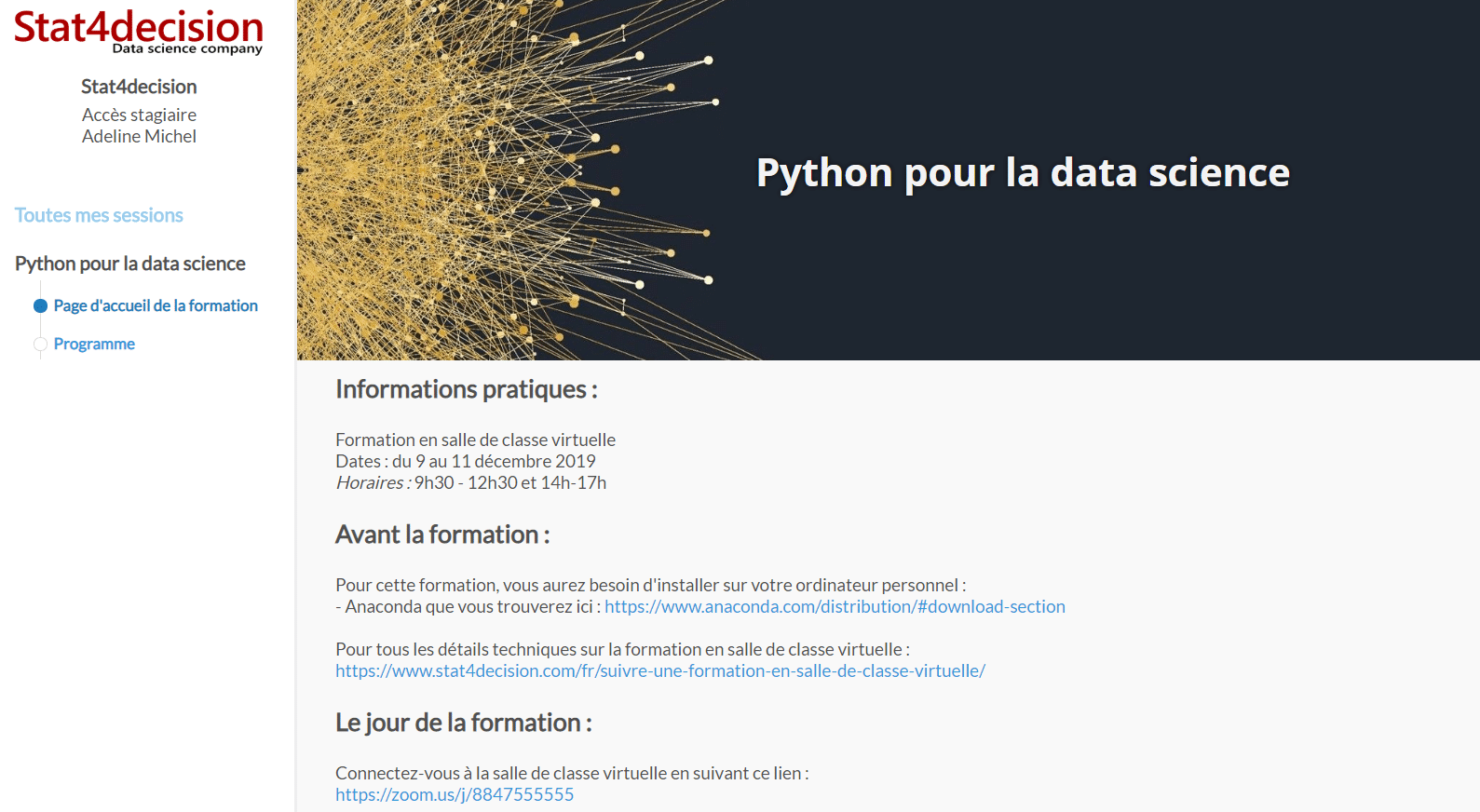Viewport: 1480px width, 812px height.
Task: Open the Page d'accueil de la formation link
Action: click(156, 305)
